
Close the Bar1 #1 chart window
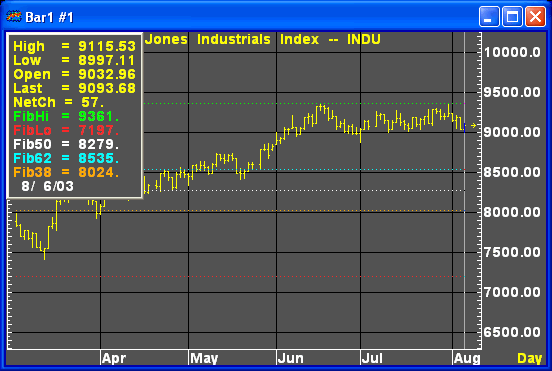[x=535, y=17]
